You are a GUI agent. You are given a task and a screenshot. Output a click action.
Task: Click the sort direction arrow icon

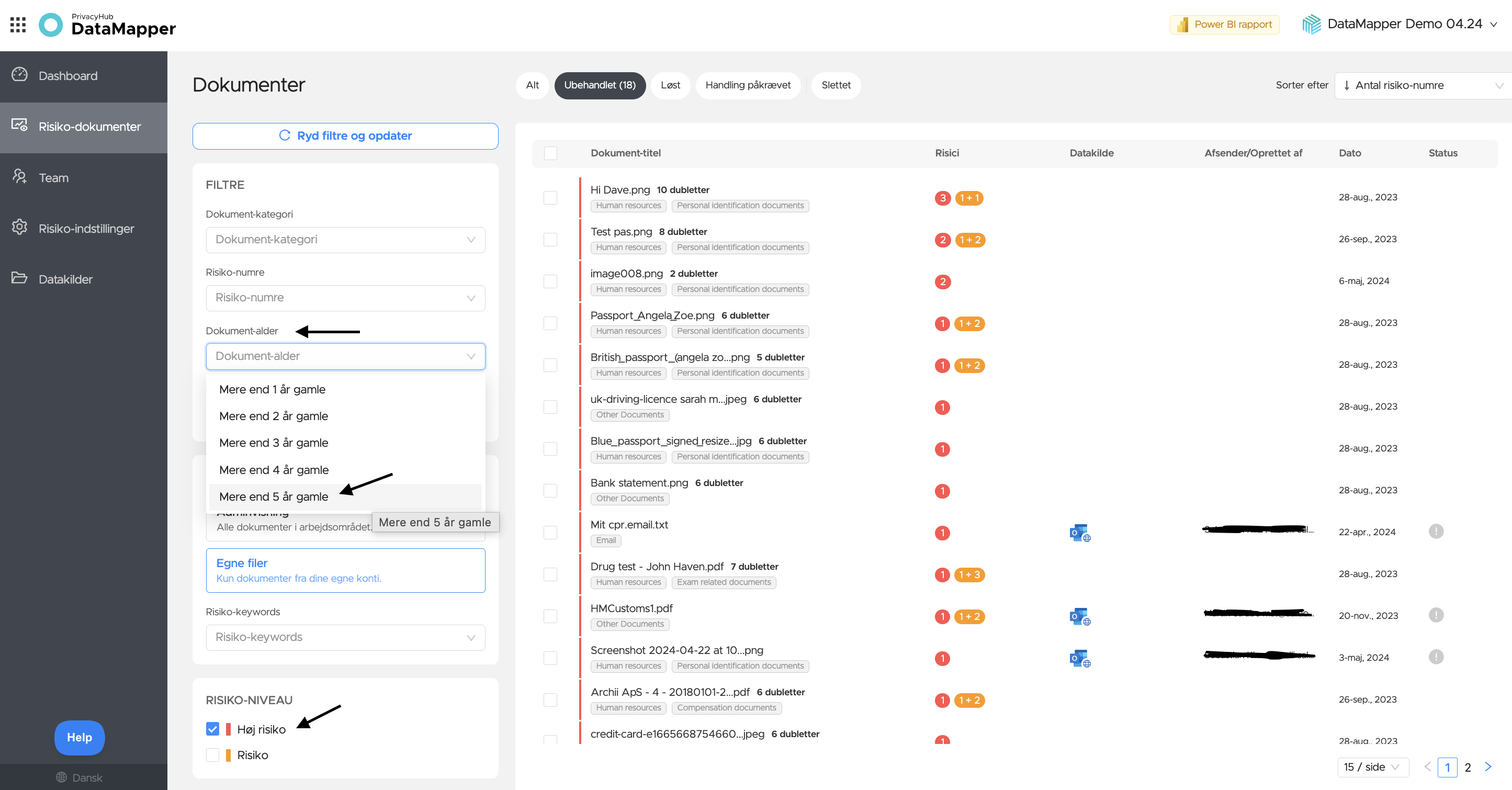(1347, 86)
